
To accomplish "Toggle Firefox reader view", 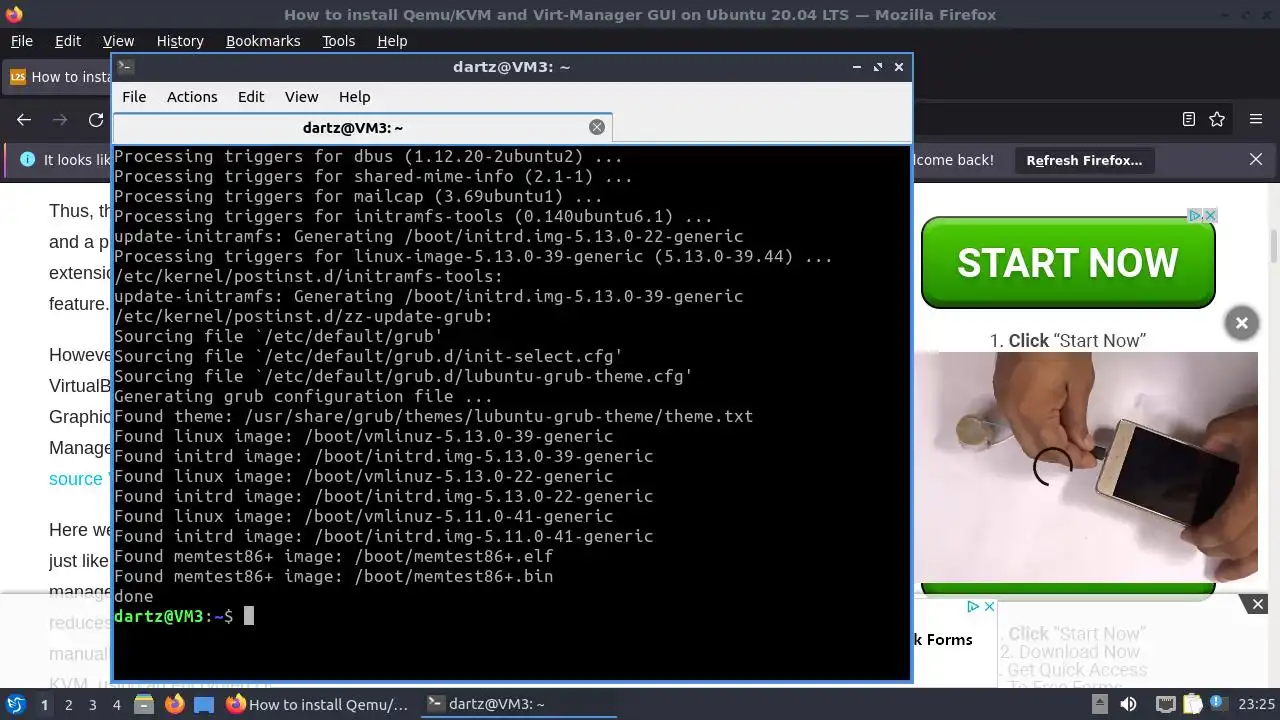I will [x=1189, y=120].
